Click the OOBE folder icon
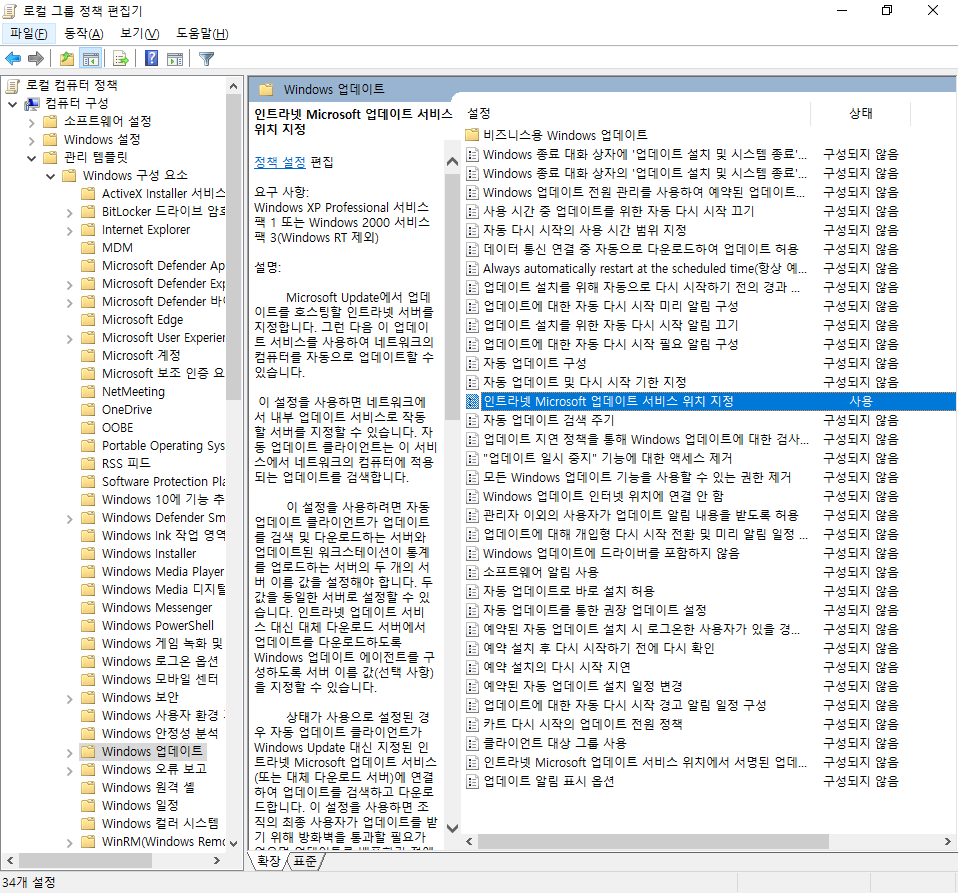Image resolution: width=958 pixels, height=893 pixels. 89,428
